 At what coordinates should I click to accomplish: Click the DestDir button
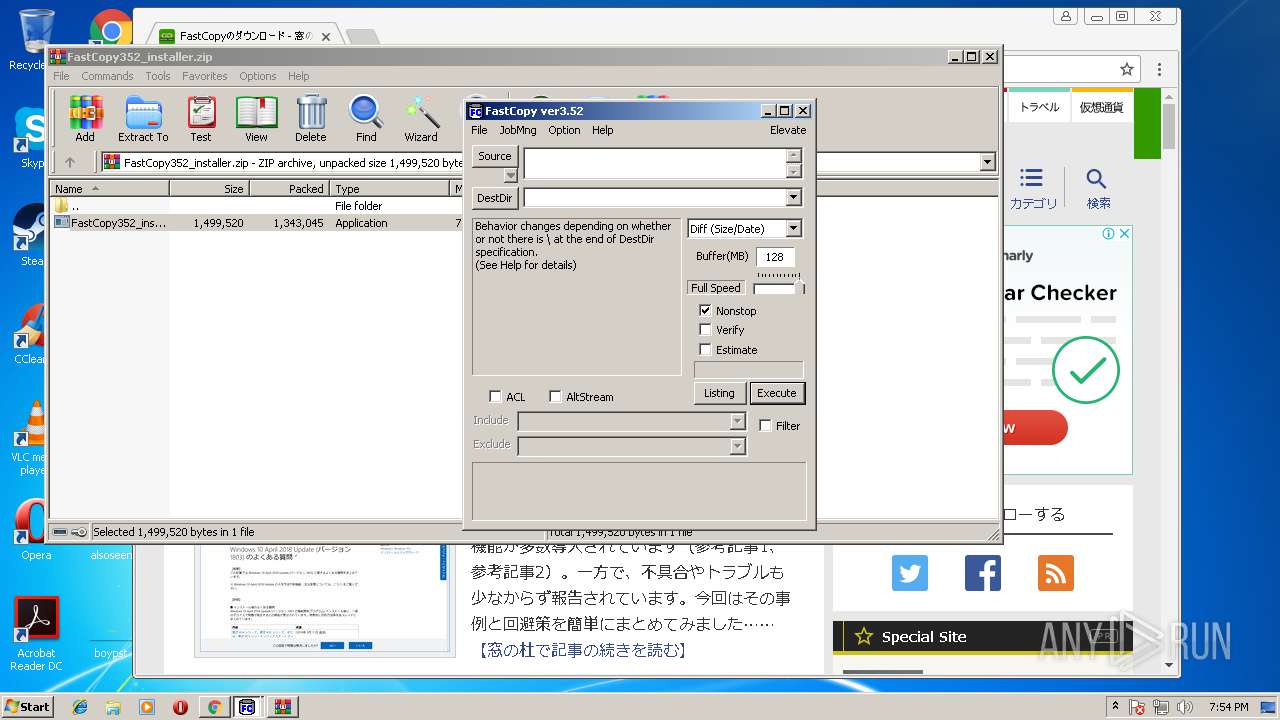(x=494, y=198)
